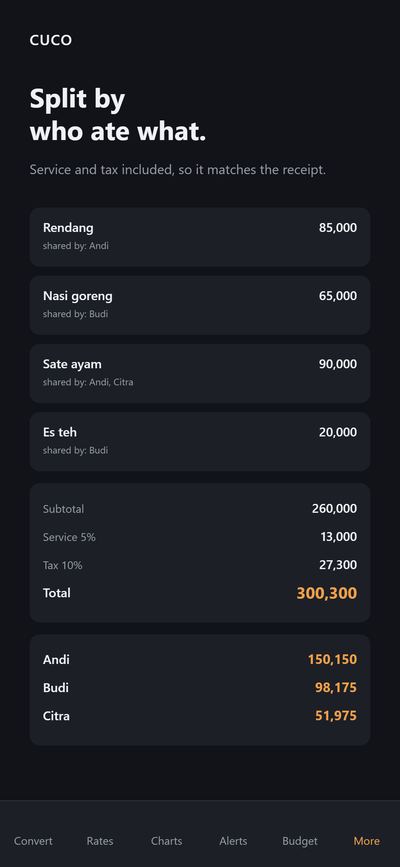Select Budi's share of 98,175

click(336, 688)
